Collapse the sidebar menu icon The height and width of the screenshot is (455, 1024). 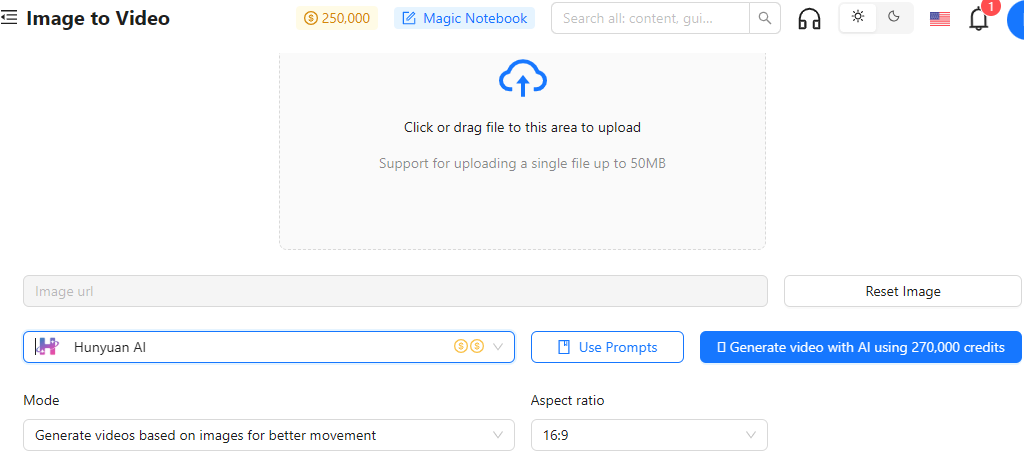coord(9,18)
